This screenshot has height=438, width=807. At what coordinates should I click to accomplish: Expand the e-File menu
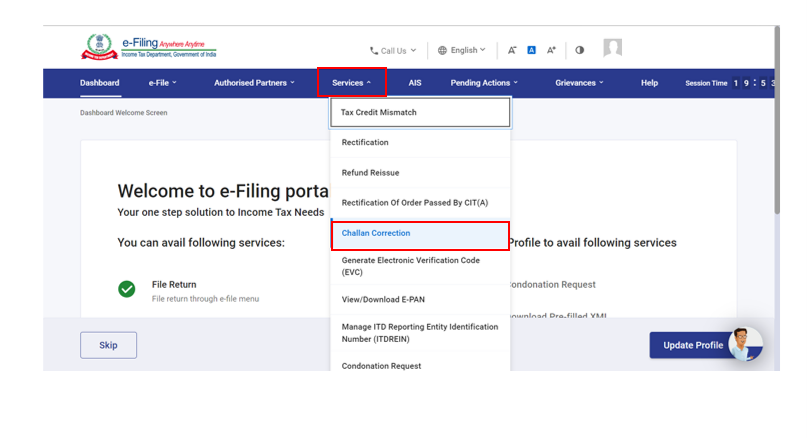(x=163, y=83)
